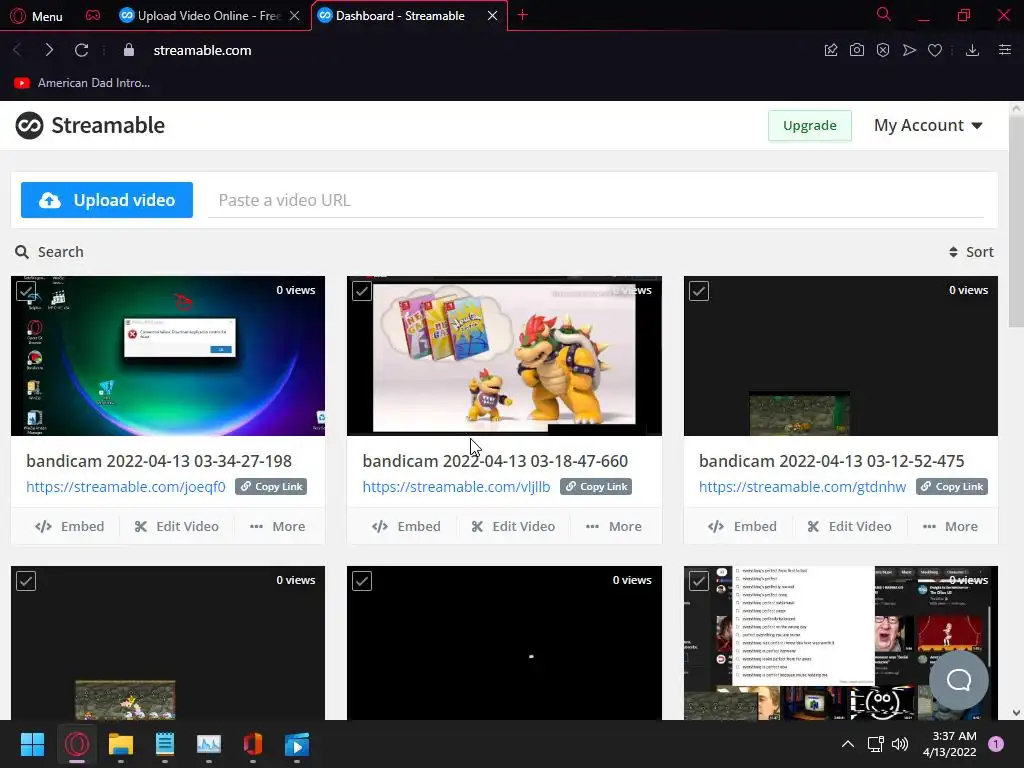Open the volume speaker tray icon
The height and width of the screenshot is (768, 1024).
click(900, 744)
